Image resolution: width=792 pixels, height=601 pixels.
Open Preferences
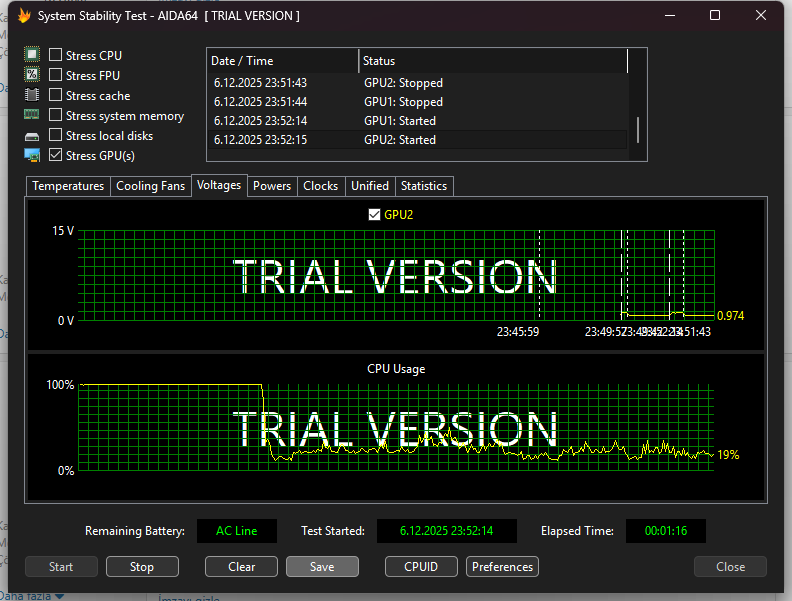(x=503, y=567)
